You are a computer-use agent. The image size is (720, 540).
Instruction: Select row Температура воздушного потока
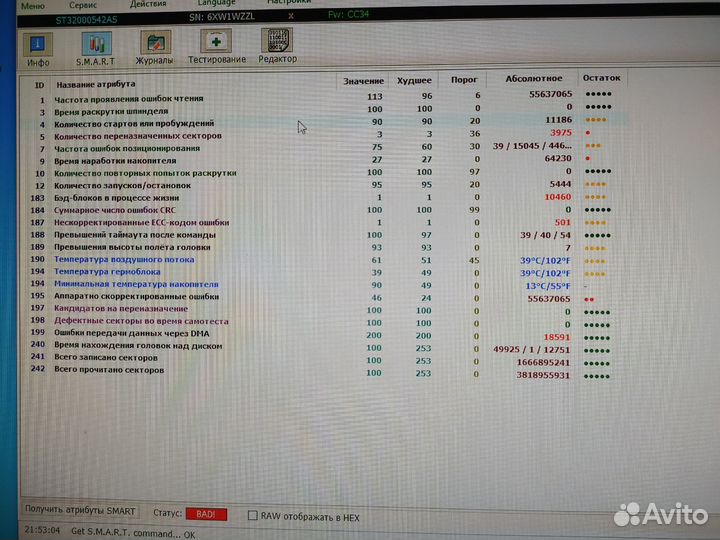324,259
